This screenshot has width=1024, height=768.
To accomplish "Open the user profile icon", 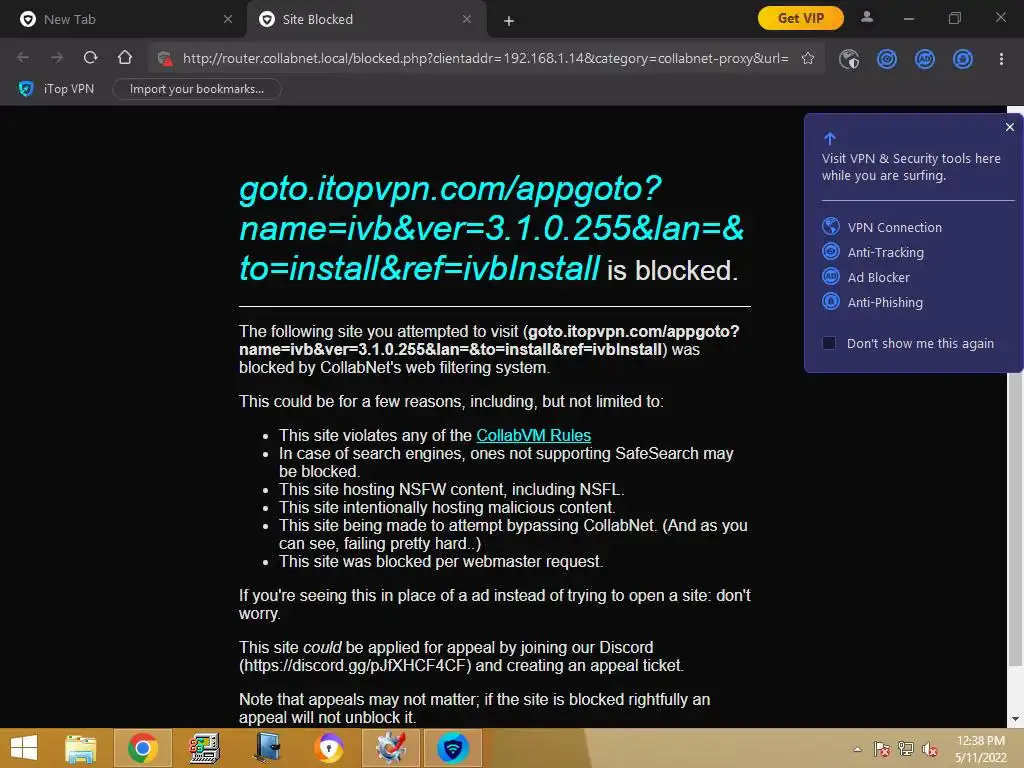I will [x=867, y=18].
